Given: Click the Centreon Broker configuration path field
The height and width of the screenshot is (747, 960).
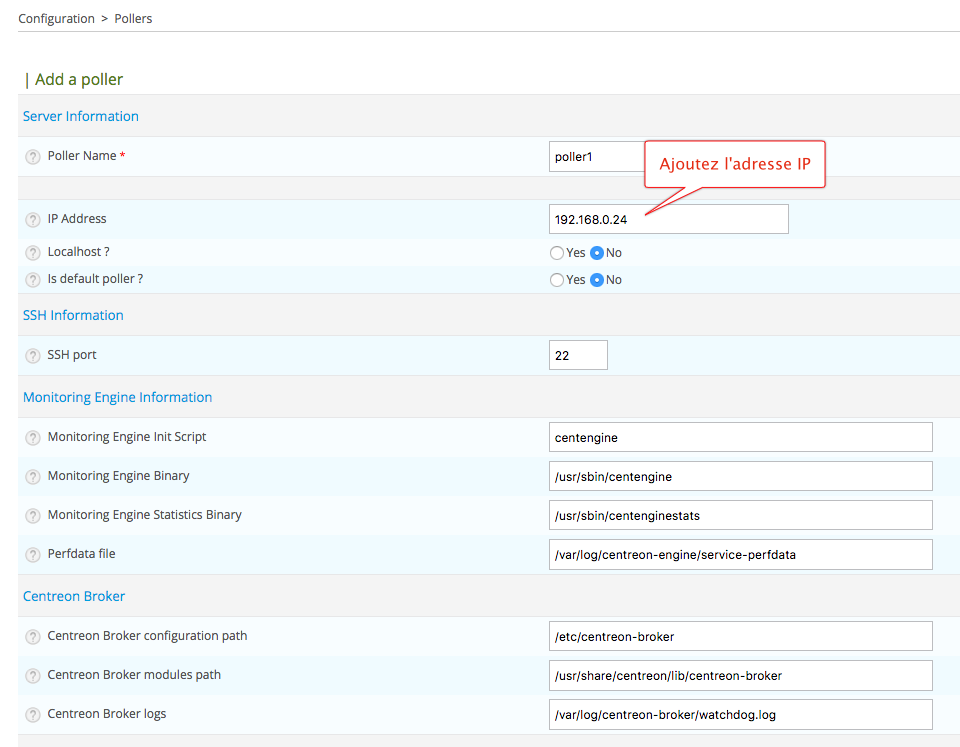Looking at the screenshot, I should point(740,636).
